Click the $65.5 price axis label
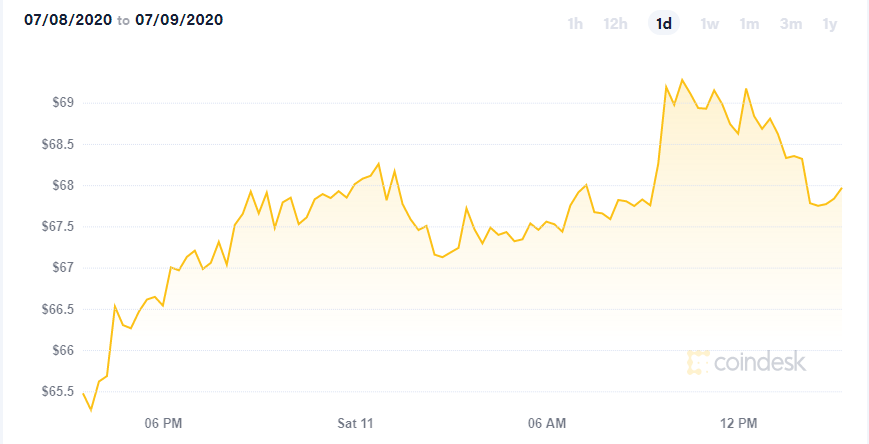 pos(57,392)
